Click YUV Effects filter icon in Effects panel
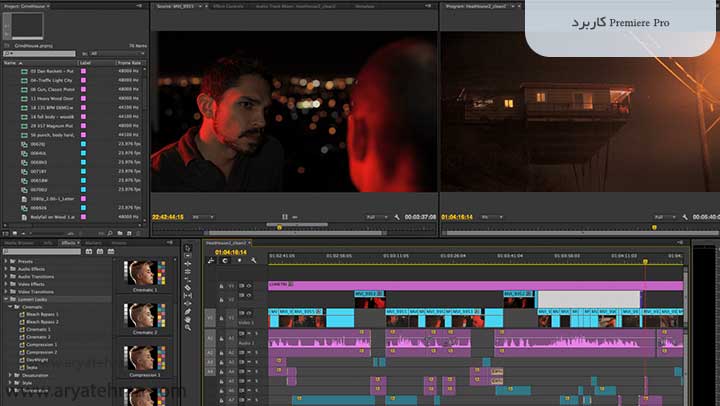Screen dimensions: 720x406 click(111, 251)
